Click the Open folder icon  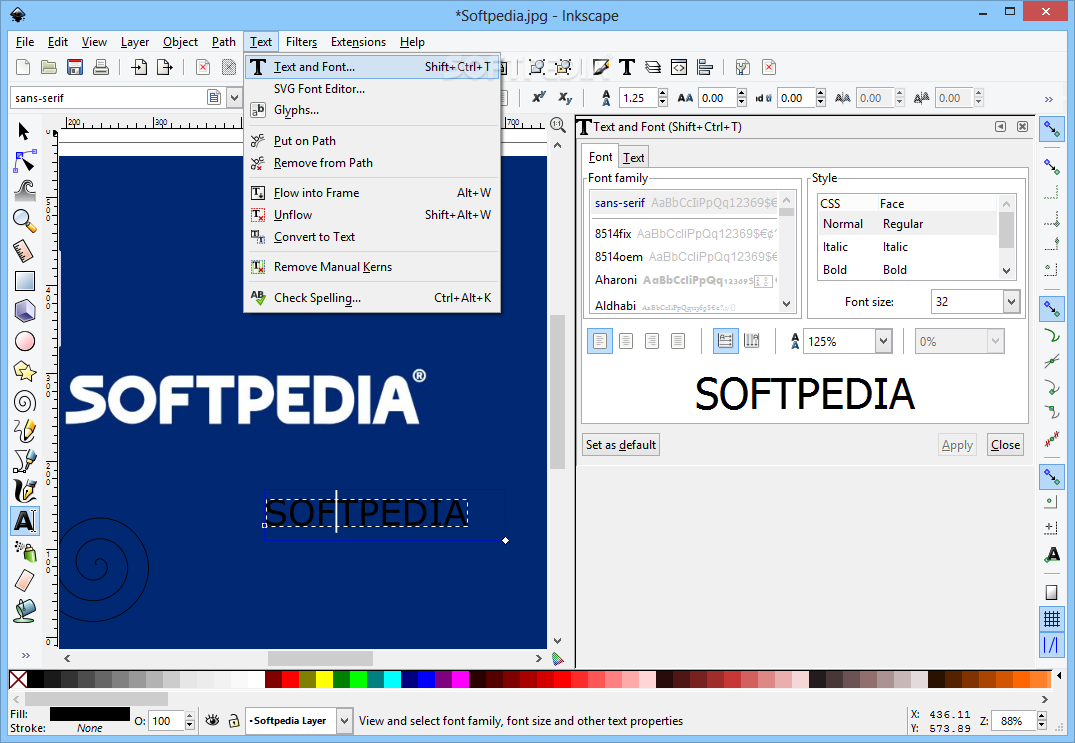pyautogui.click(x=49, y=67)
